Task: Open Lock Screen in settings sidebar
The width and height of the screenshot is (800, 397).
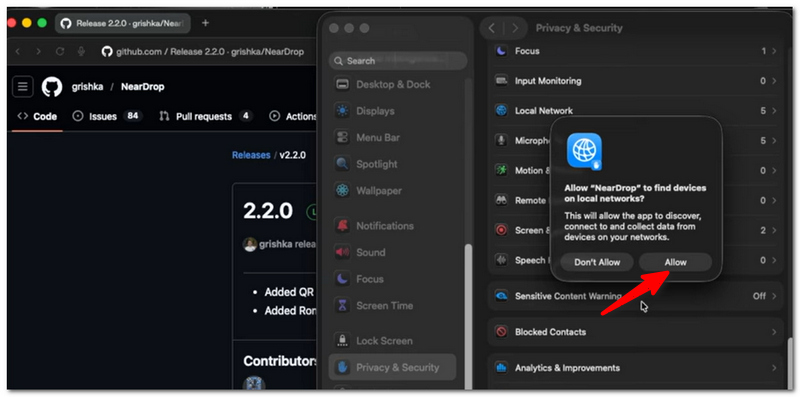Action: [392, 340]
